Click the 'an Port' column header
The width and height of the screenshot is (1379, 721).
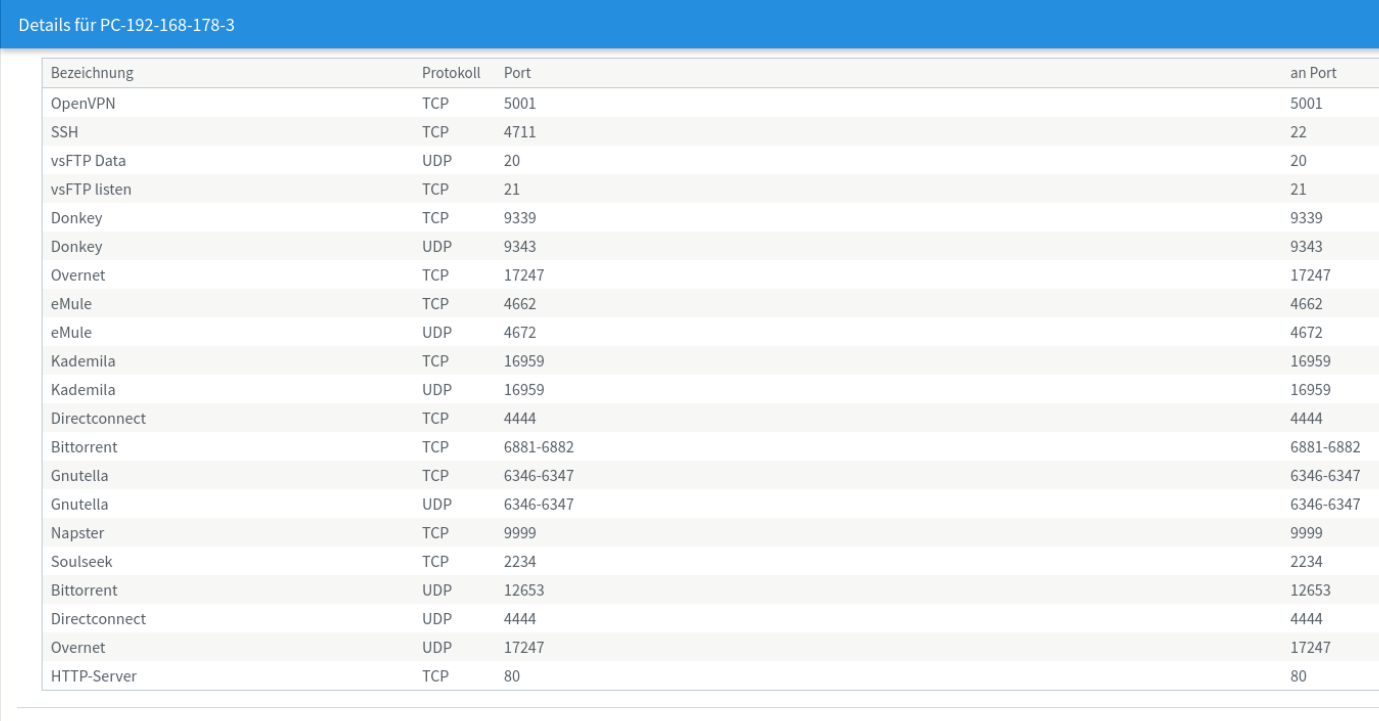[x=1313, y=73]
